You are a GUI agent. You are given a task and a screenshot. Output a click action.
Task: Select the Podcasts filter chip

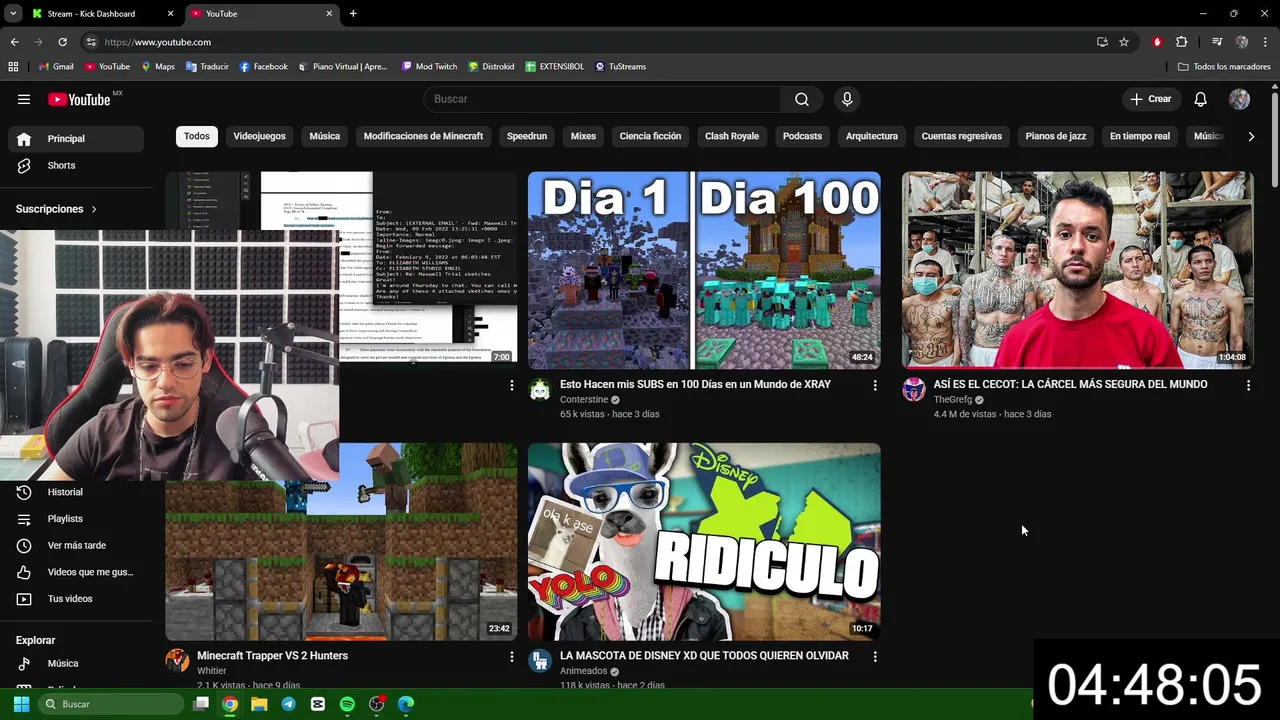(x=802, y=136)
